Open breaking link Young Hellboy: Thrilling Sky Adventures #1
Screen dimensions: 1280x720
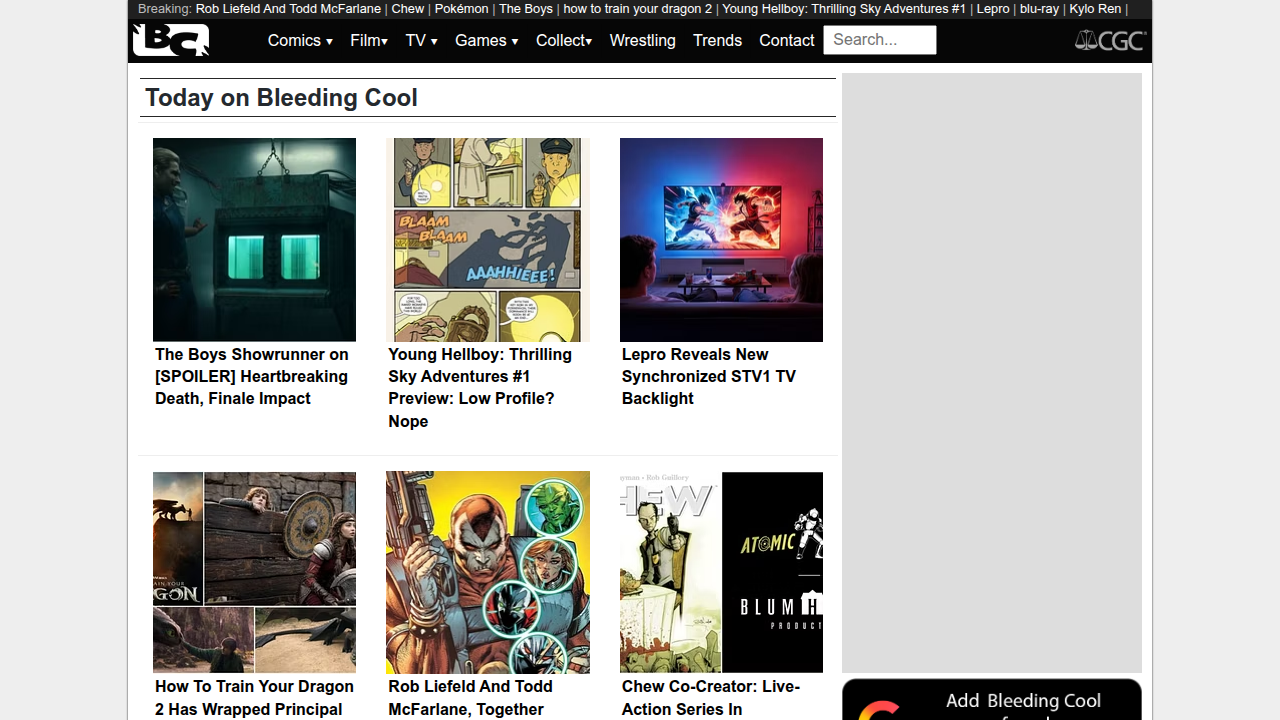point(844,9)
